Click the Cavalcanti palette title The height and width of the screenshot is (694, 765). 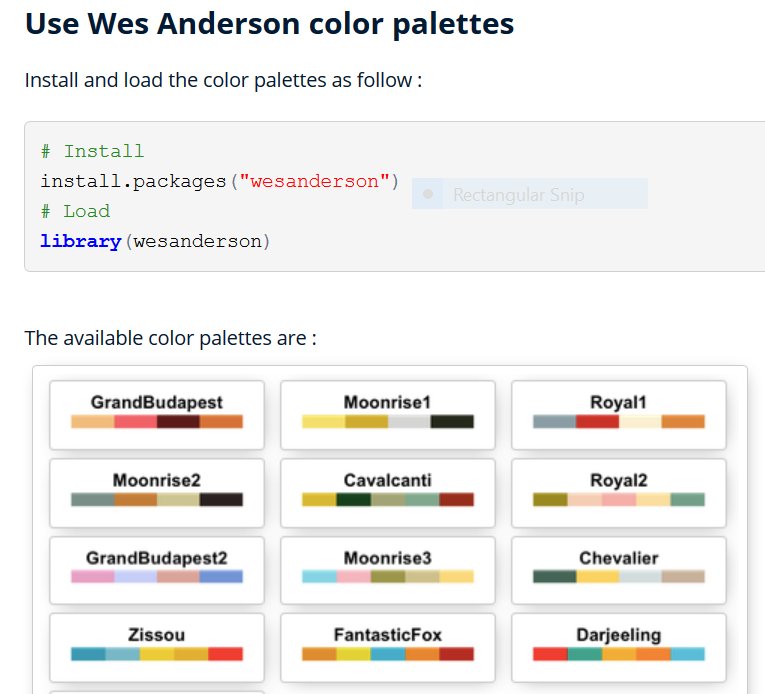387,480
